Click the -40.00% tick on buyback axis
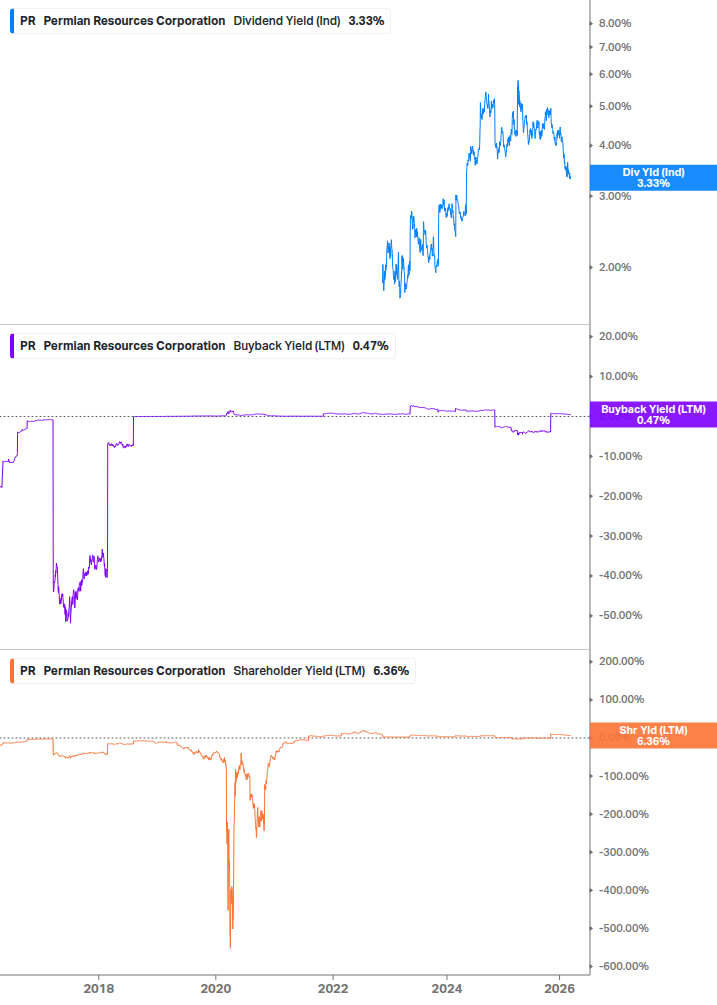This screenshot has height=1005, width=717. coord(620,576)
